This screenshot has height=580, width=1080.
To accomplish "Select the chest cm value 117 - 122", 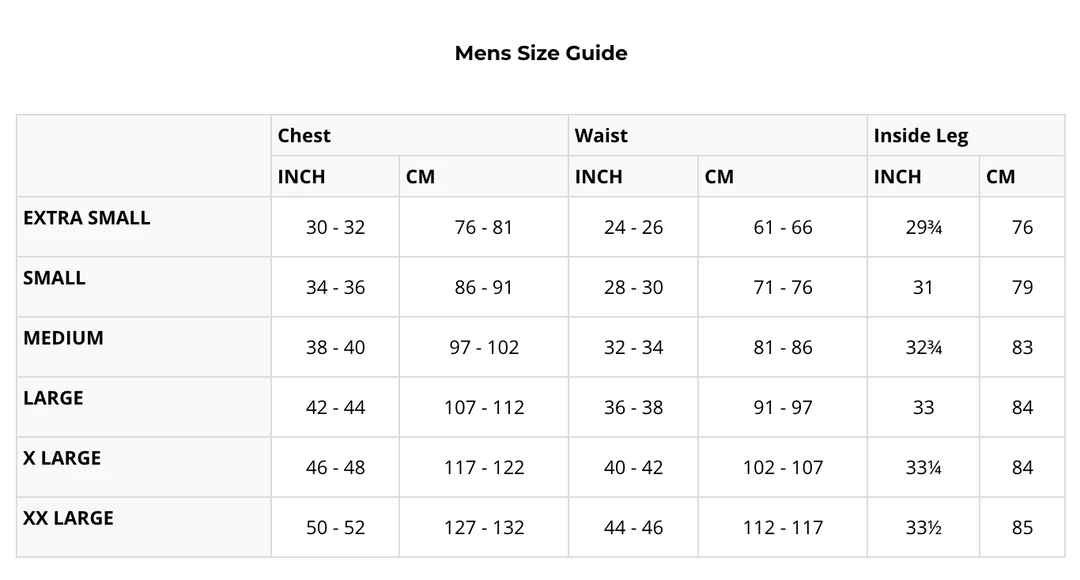I will pyautogui.click(x=484, y=467).
